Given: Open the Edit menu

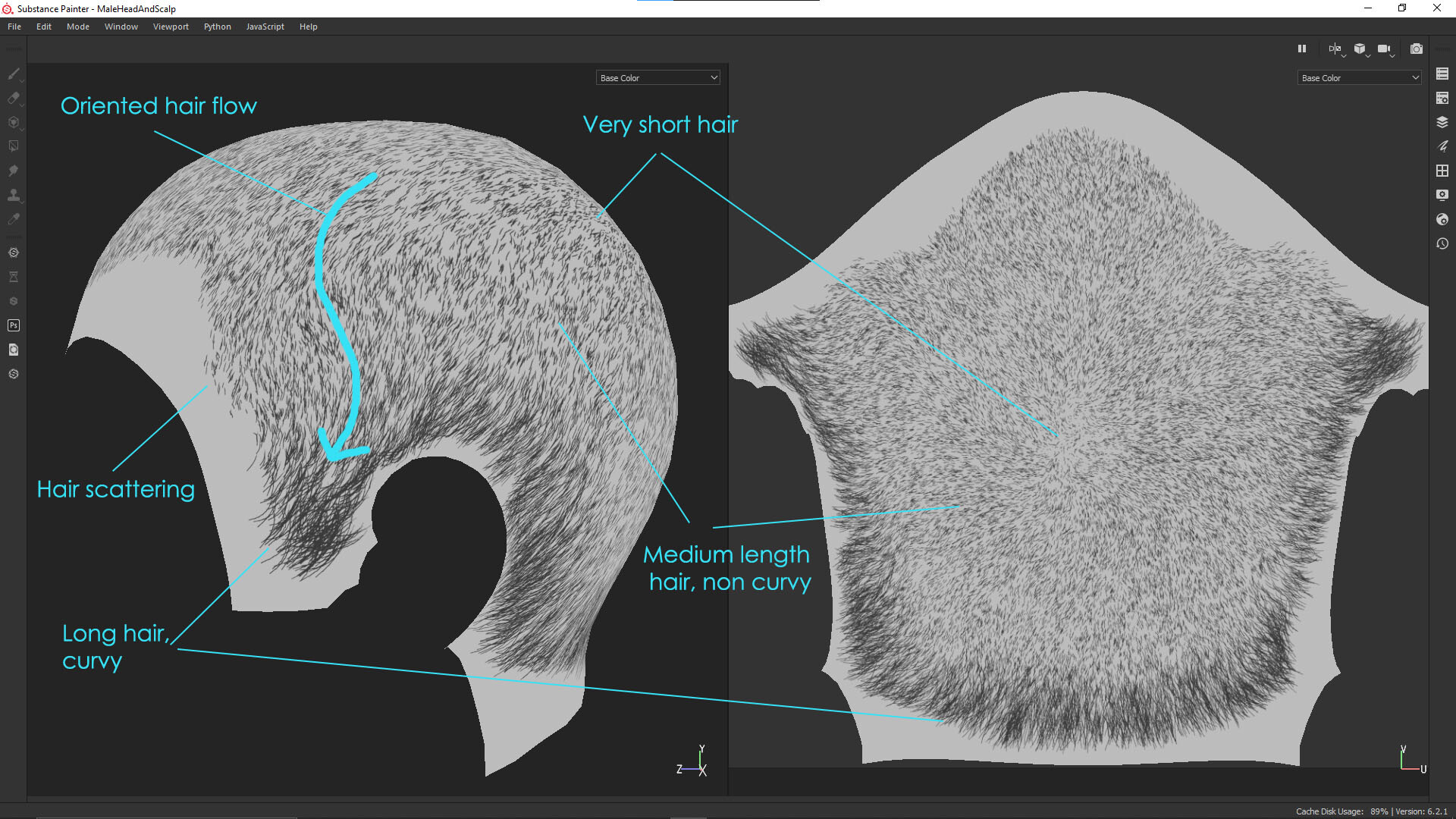Looking at the screenshot, I should (44, 27).
